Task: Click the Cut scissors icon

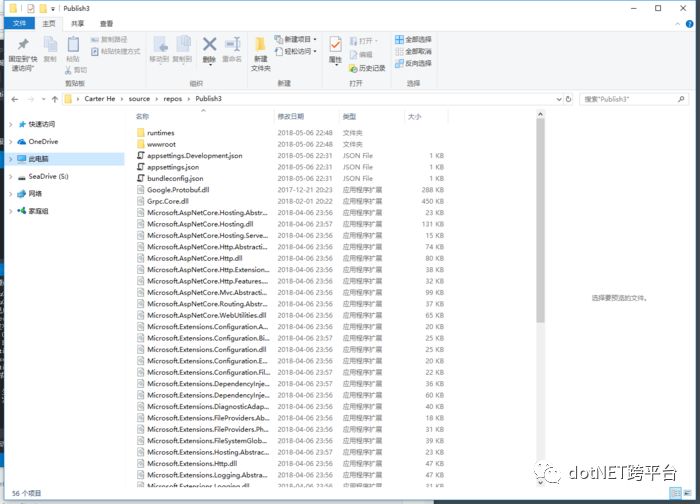Action: (68, 70)
